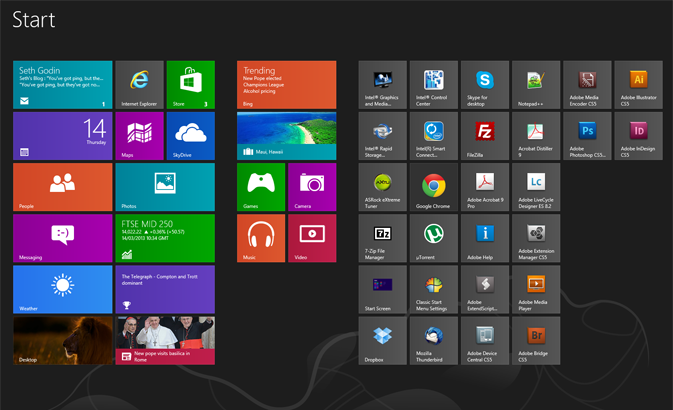The width and height of the screenshot is (673, 410).
Task: Launch Adobe LiveCycle Designer ES 8.2
Action: click(x=536, y=187)
